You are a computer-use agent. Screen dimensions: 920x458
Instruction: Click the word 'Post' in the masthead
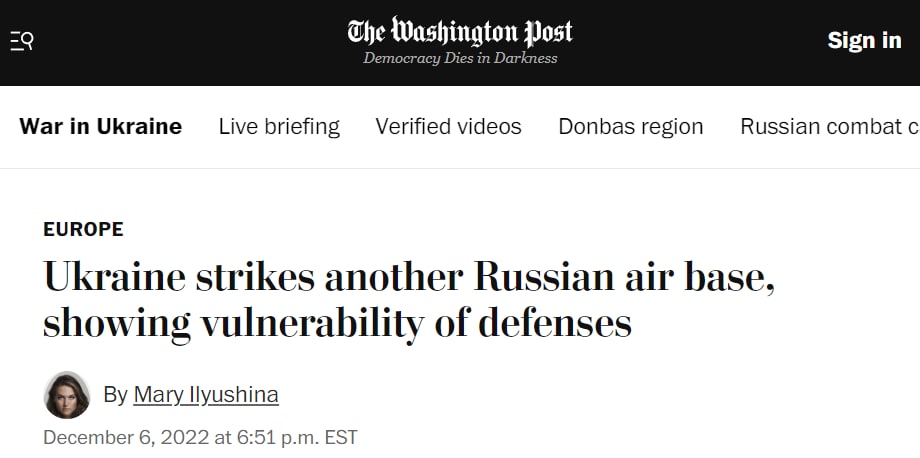point(549,32)
